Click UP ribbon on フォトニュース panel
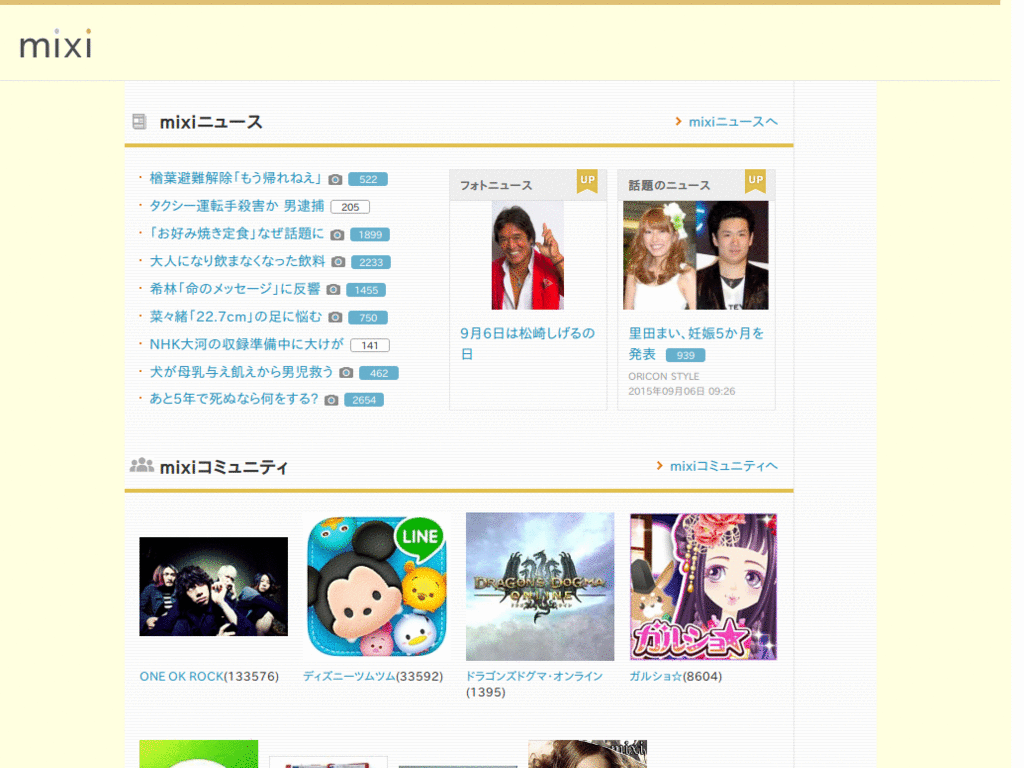 coord(587,181)
